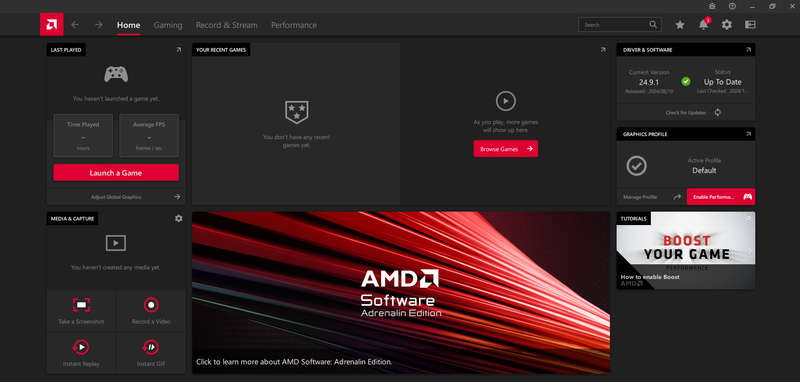Go forward with the right arrow
The image size is (800, 382).
tap(98, 24)
